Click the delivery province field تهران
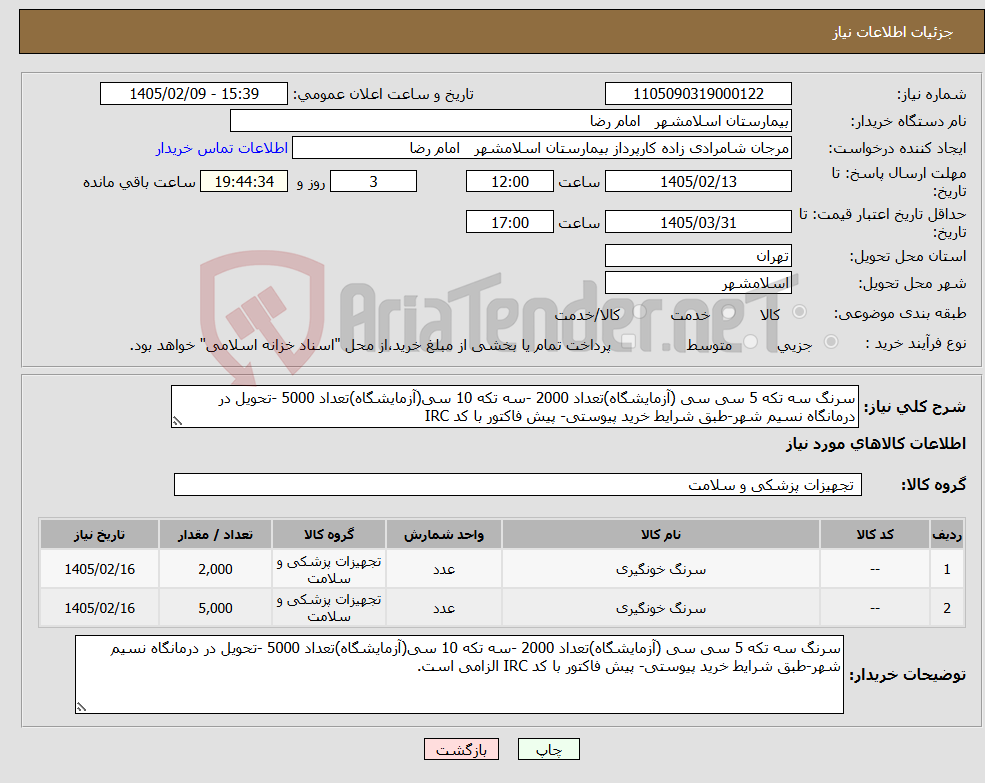The image size is (985, 783). click(698, 256)
